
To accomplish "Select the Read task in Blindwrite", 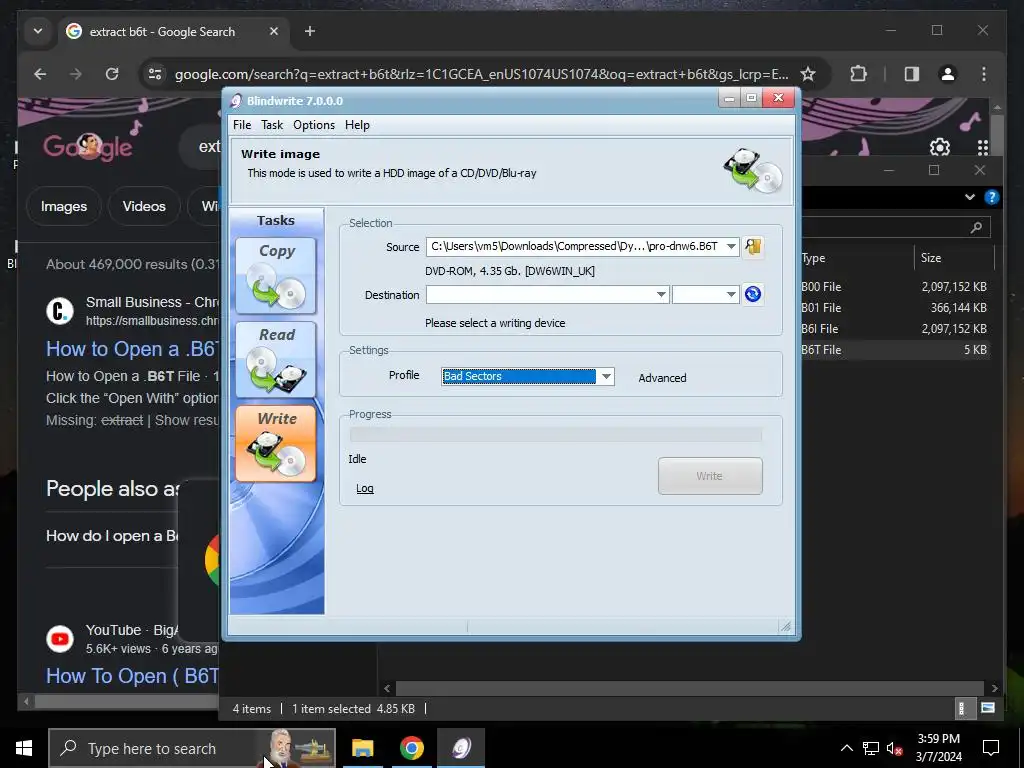I will [x=276, y=359].
